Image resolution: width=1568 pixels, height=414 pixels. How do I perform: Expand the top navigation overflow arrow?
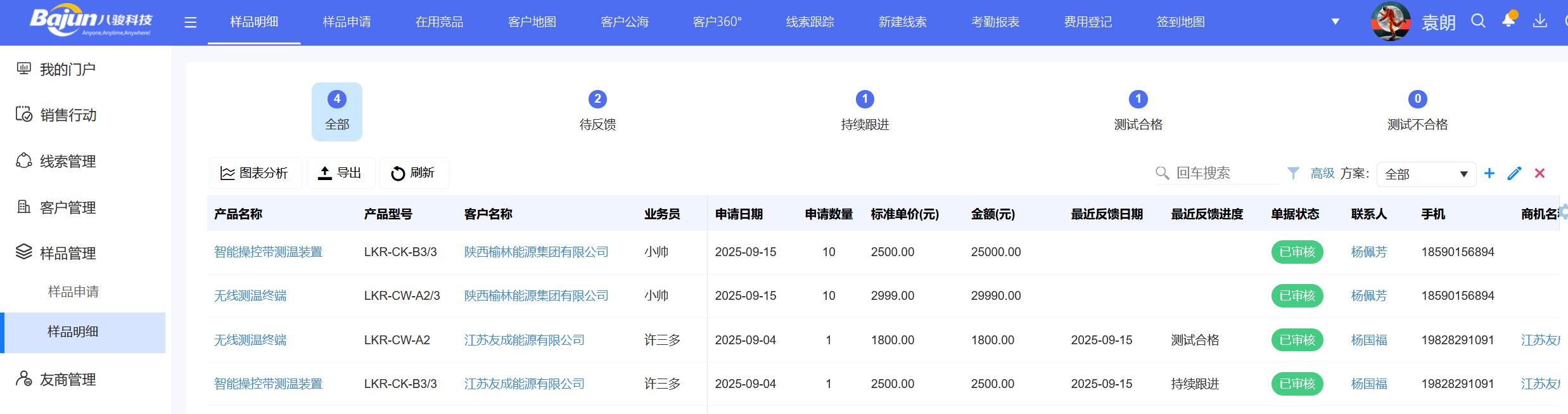[1335, 22]
